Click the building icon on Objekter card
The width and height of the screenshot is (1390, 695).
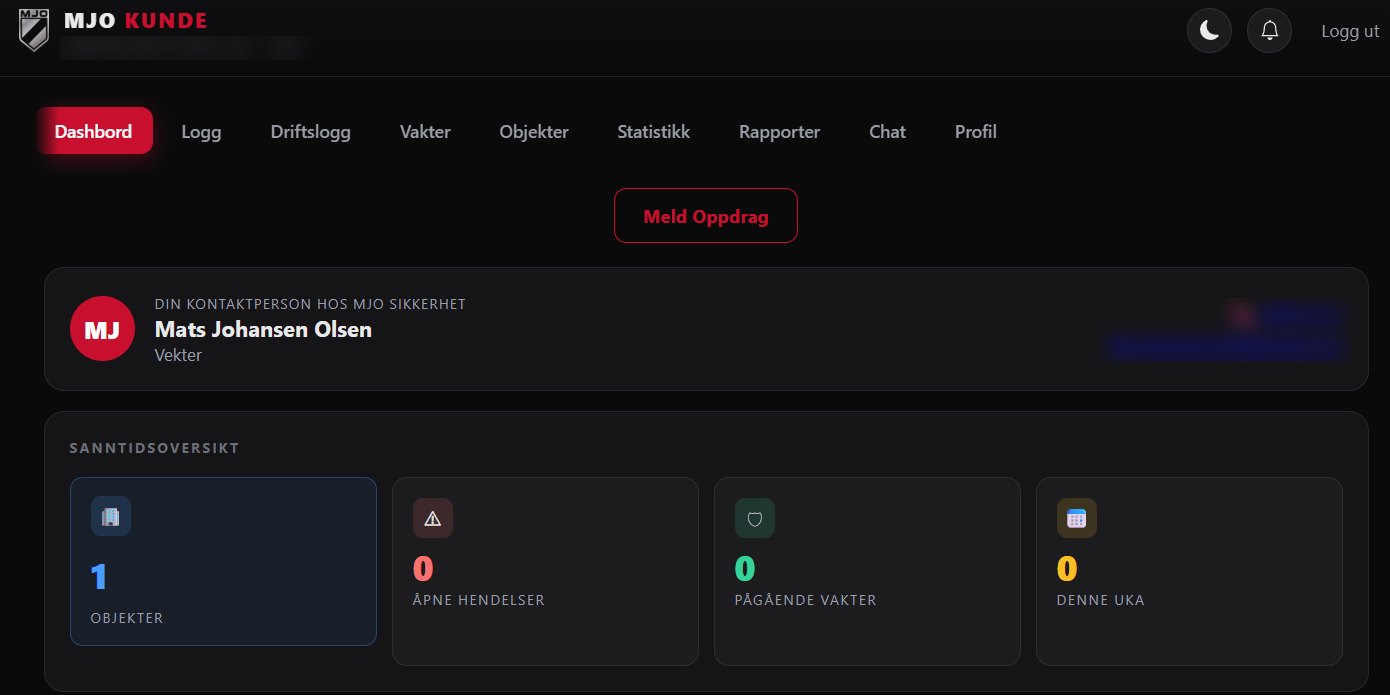[111, 517]
